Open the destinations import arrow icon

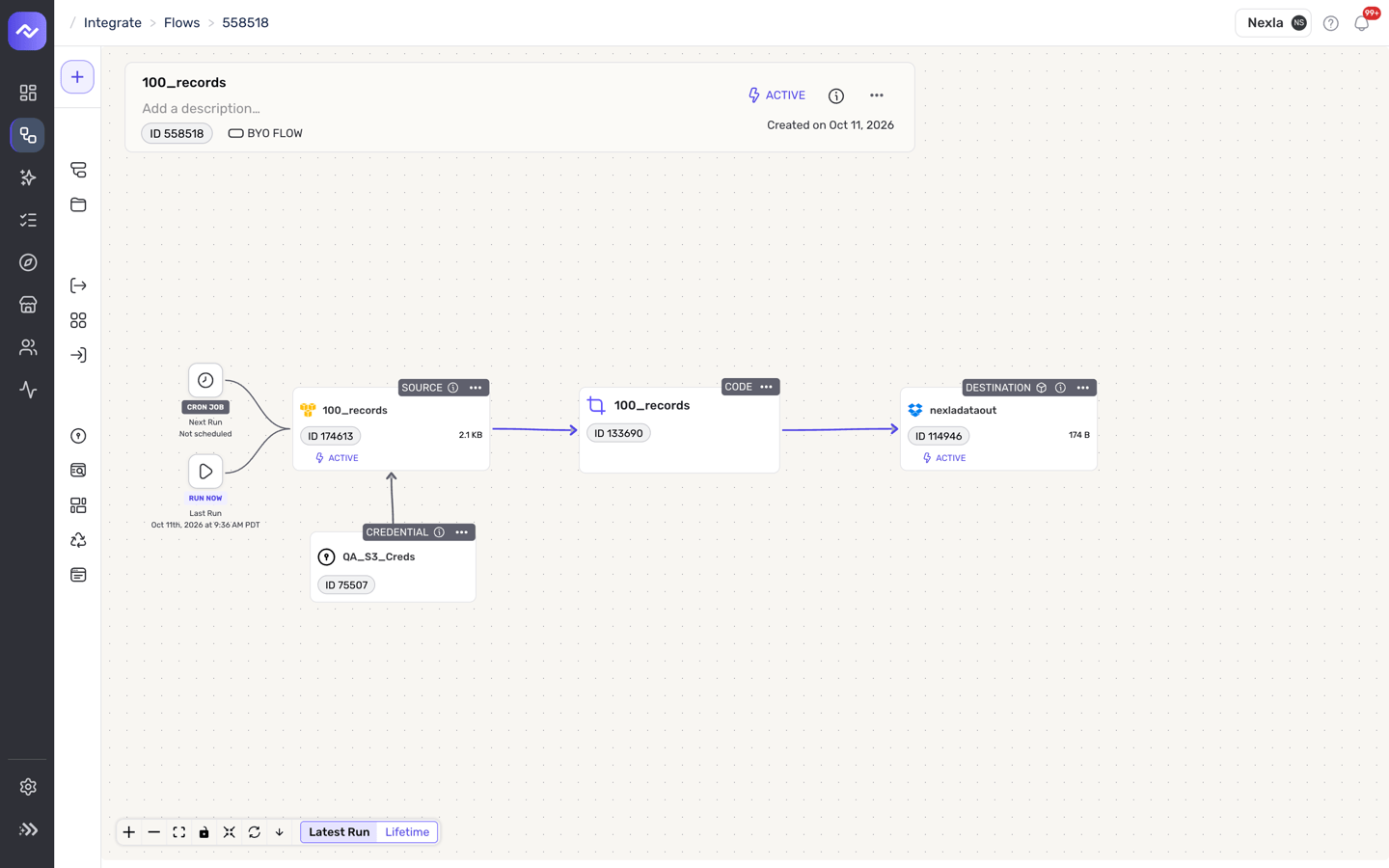(78, 355)
